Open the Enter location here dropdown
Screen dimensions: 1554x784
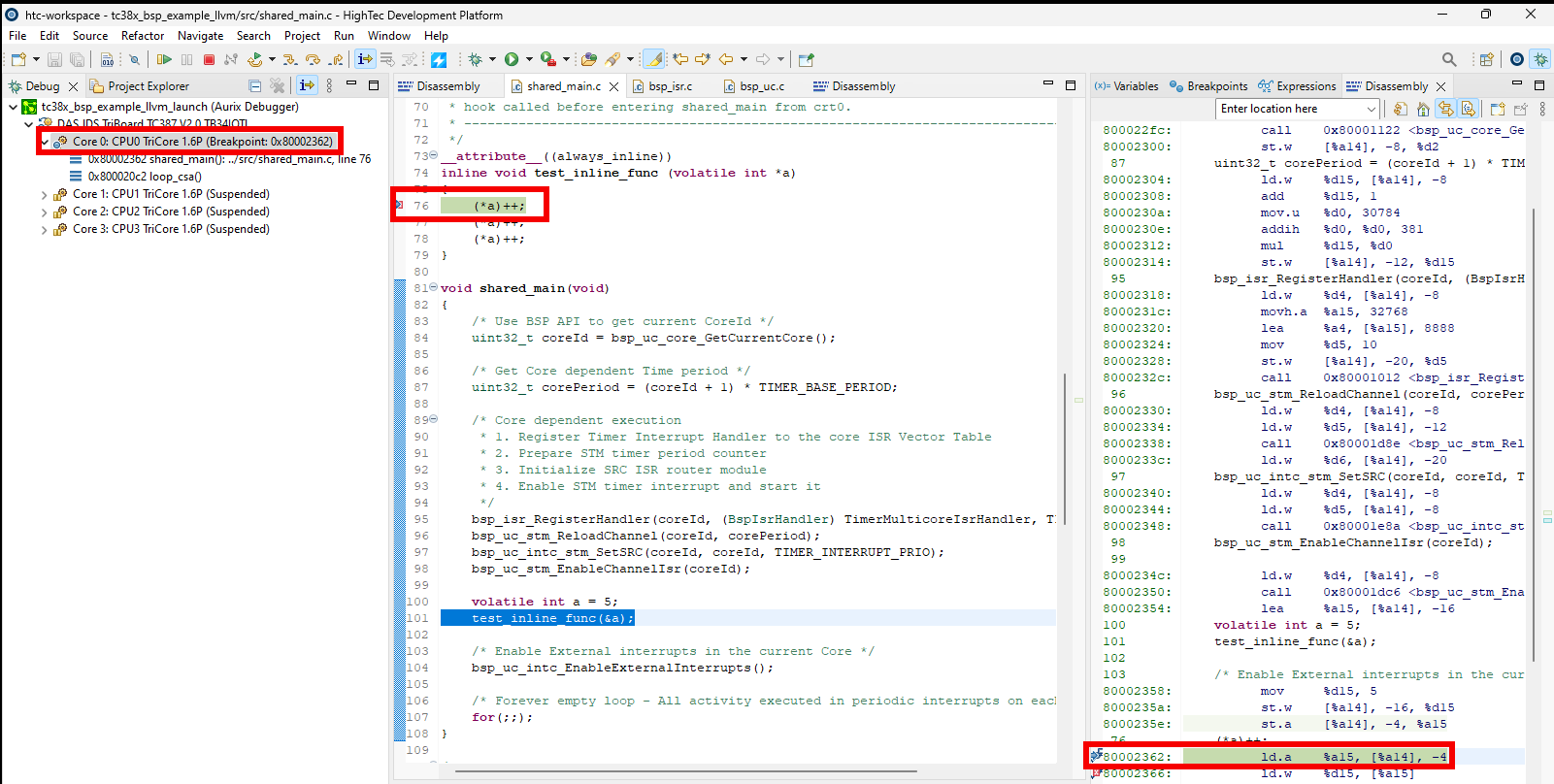pyautogui.click(x=1371, y=109)
